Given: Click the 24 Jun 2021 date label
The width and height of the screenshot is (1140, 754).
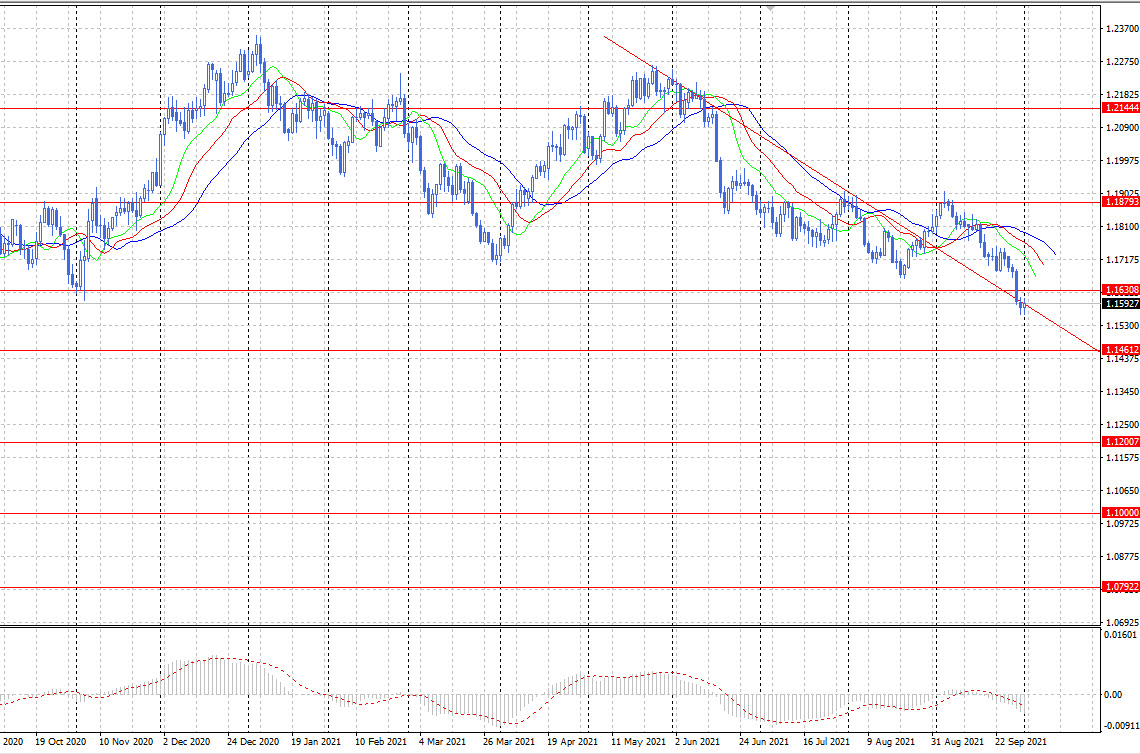Looking at the screenshot, I should pos(763,742).
